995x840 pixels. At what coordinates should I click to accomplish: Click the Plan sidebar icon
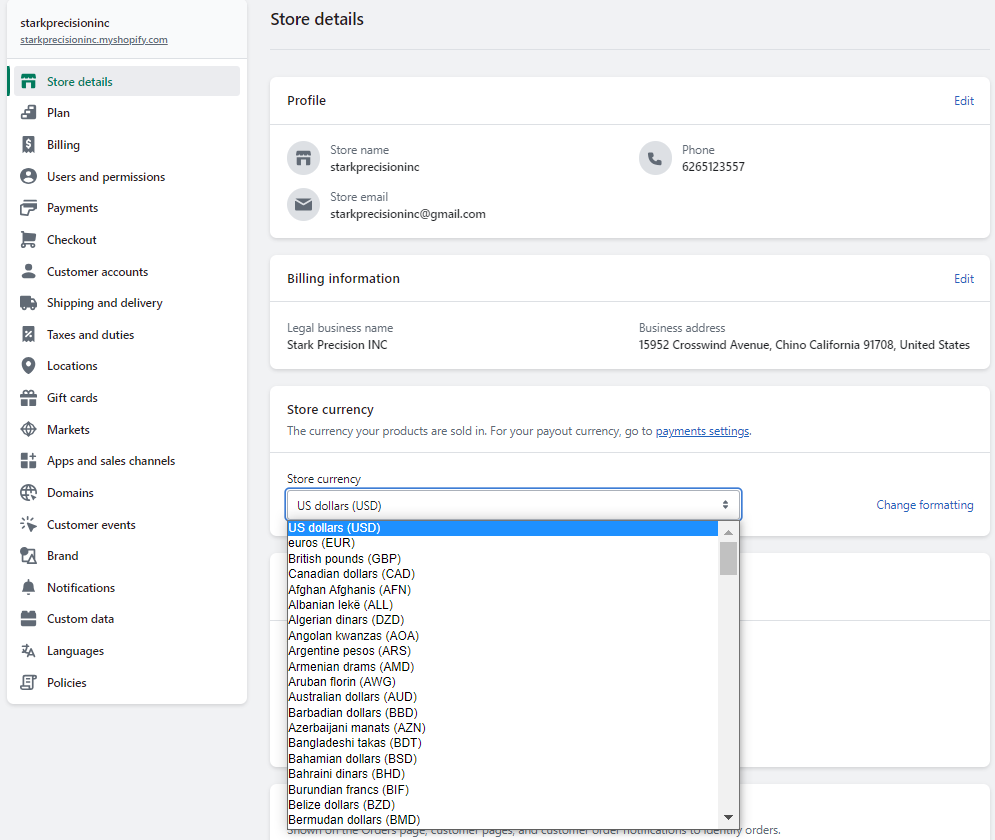(29, 113)
